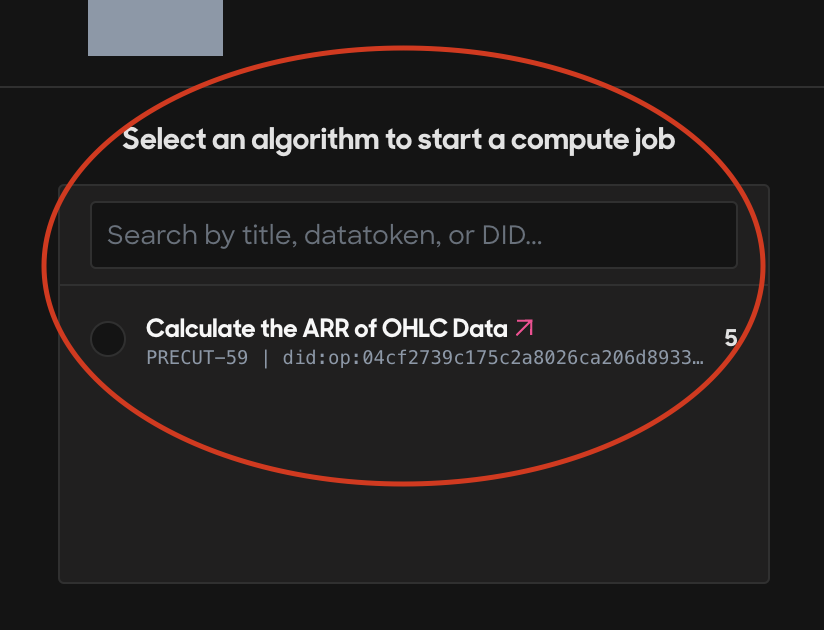Click the compute job words in the heading

[593, 140]
